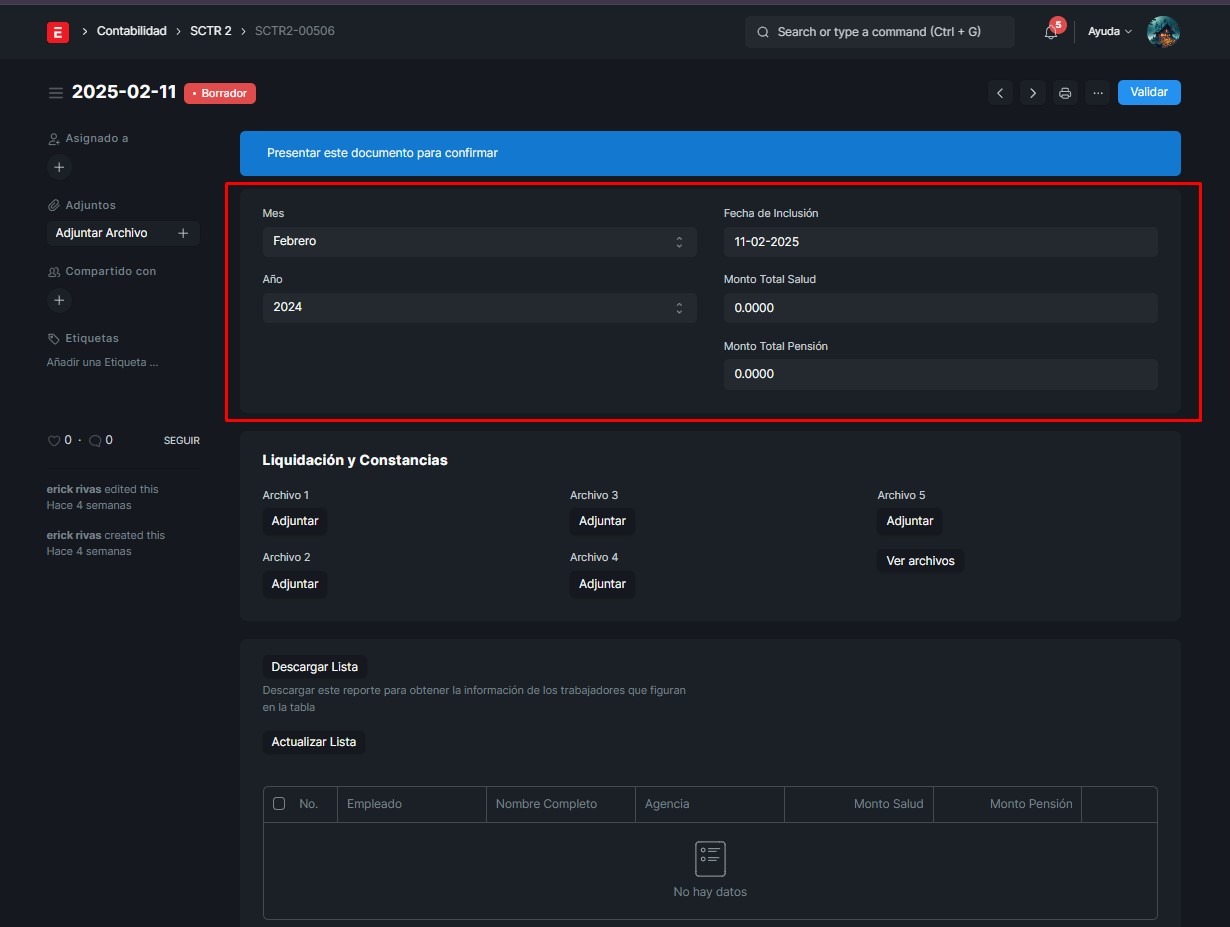1230x927 pixels.
Task: Navigate to SCTR 2 breadcrumb
Action: coord(210,31)
